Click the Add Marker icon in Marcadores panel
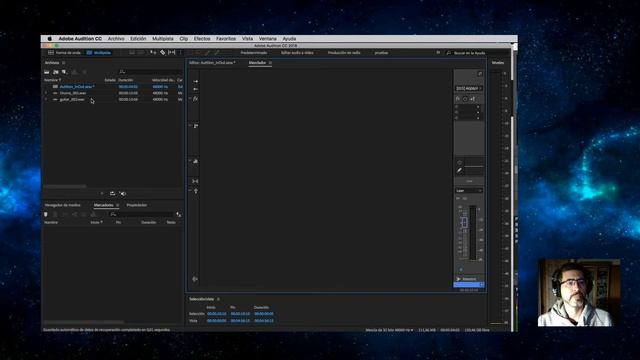Screen dimensions: 640x360 click(x=46, y=214)
